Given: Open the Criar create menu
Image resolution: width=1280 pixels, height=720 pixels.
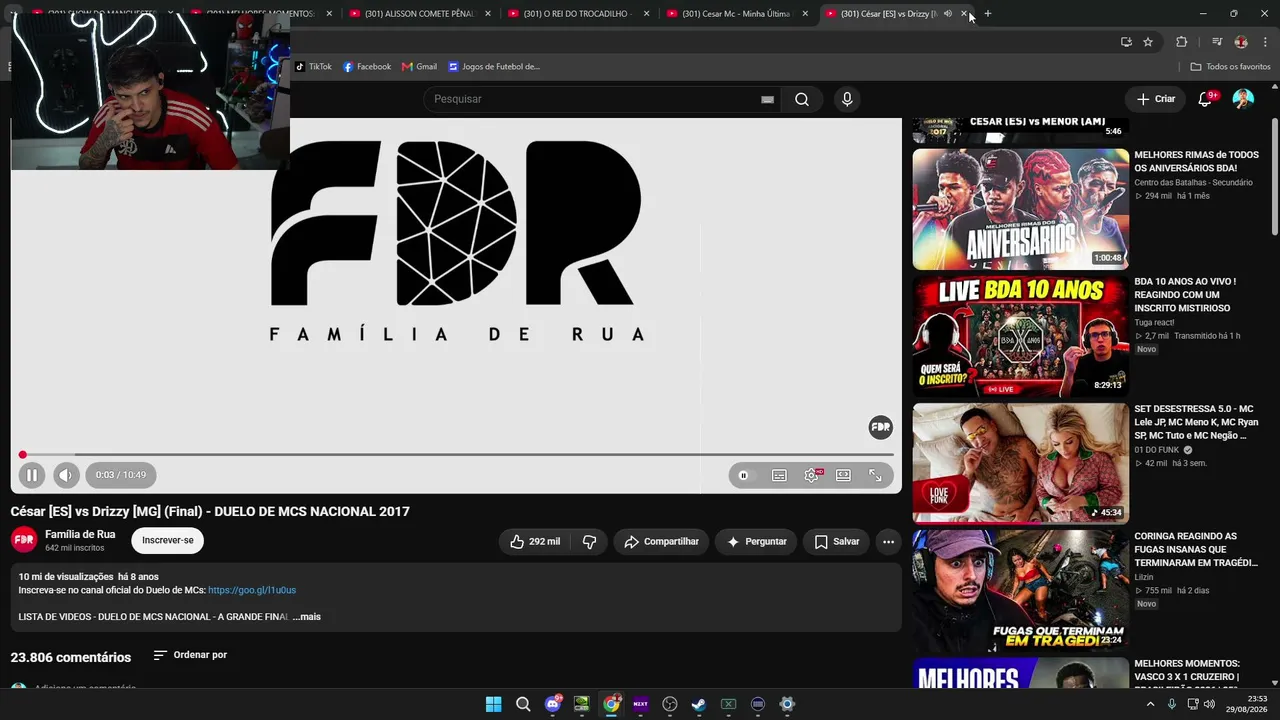Looking at the screenshot, I should 1155,99.
